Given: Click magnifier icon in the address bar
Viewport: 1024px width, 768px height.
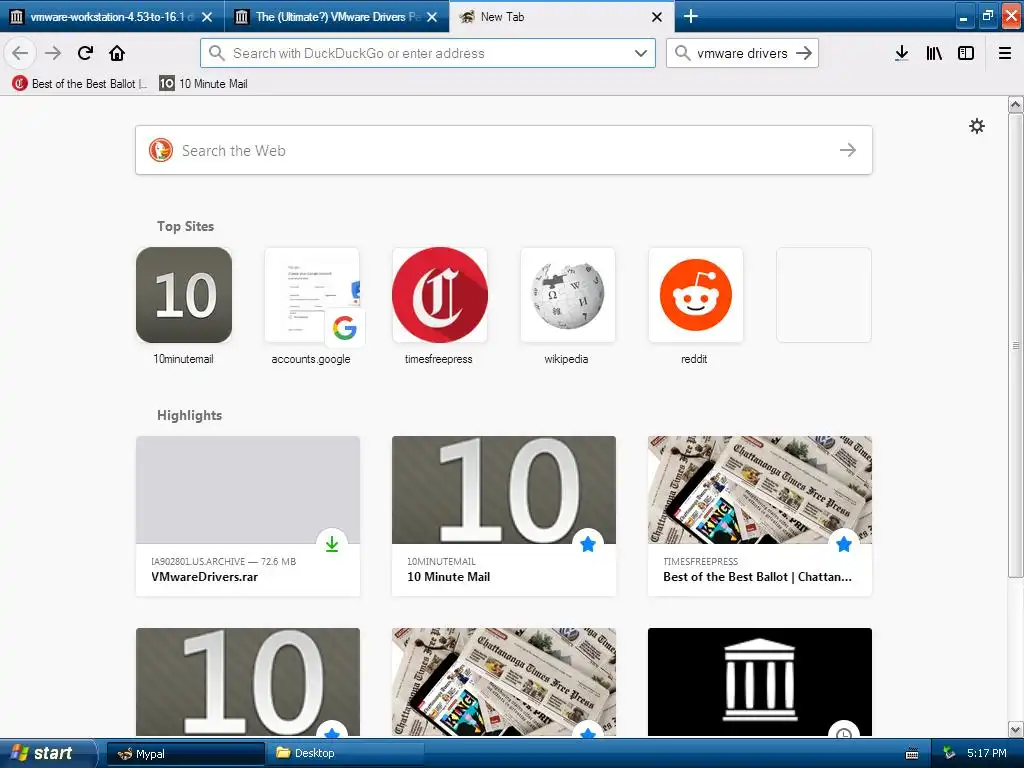Looking at the screenshot, I should tap(217, 53).
